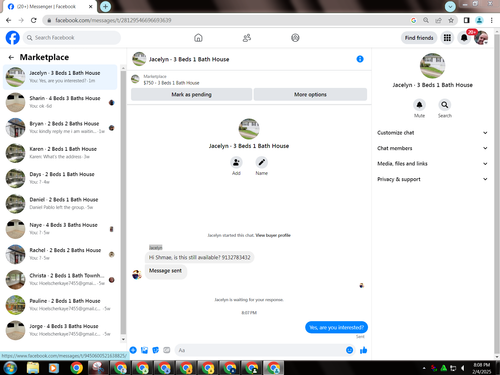Open File Explorer on taskbar
Viewport: 500px width, 375px height.
coord(33,368)
